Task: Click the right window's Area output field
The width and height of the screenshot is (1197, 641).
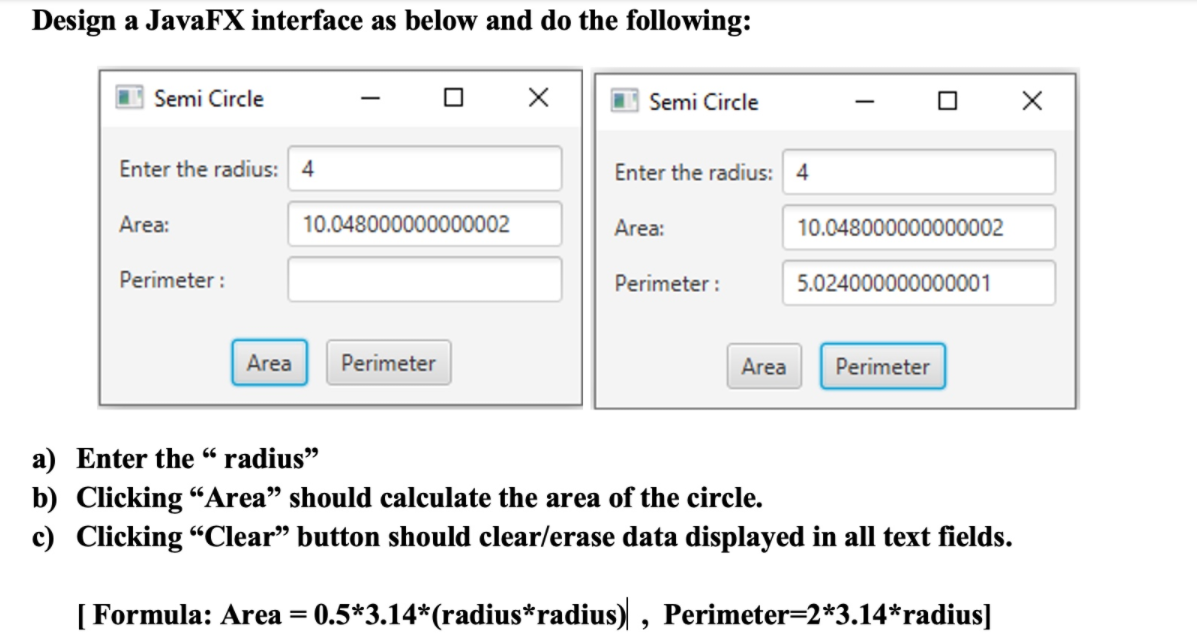Action: [918, 228]
